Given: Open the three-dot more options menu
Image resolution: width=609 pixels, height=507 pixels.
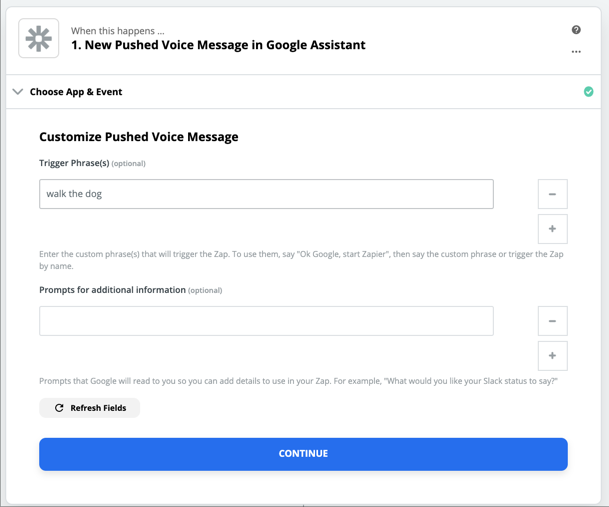Looking at the screenshot, I should 576,52.
